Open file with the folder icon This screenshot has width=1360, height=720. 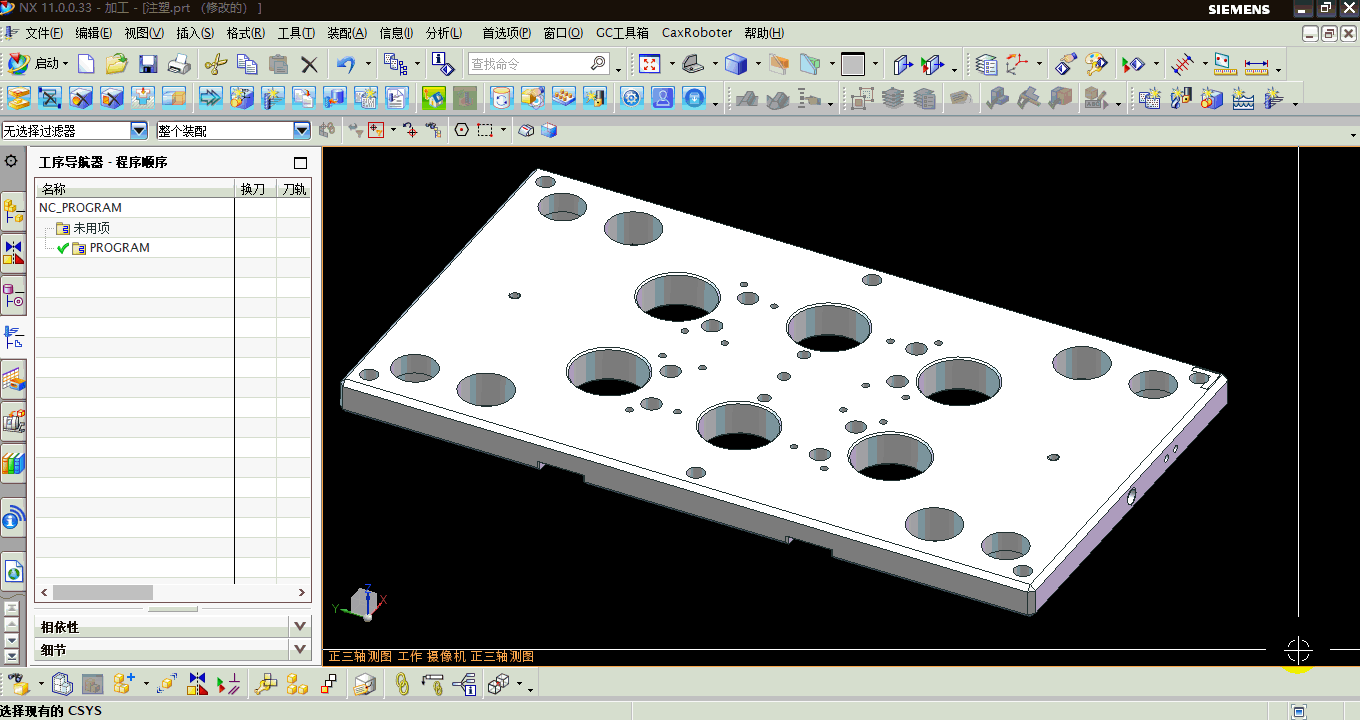116,65
